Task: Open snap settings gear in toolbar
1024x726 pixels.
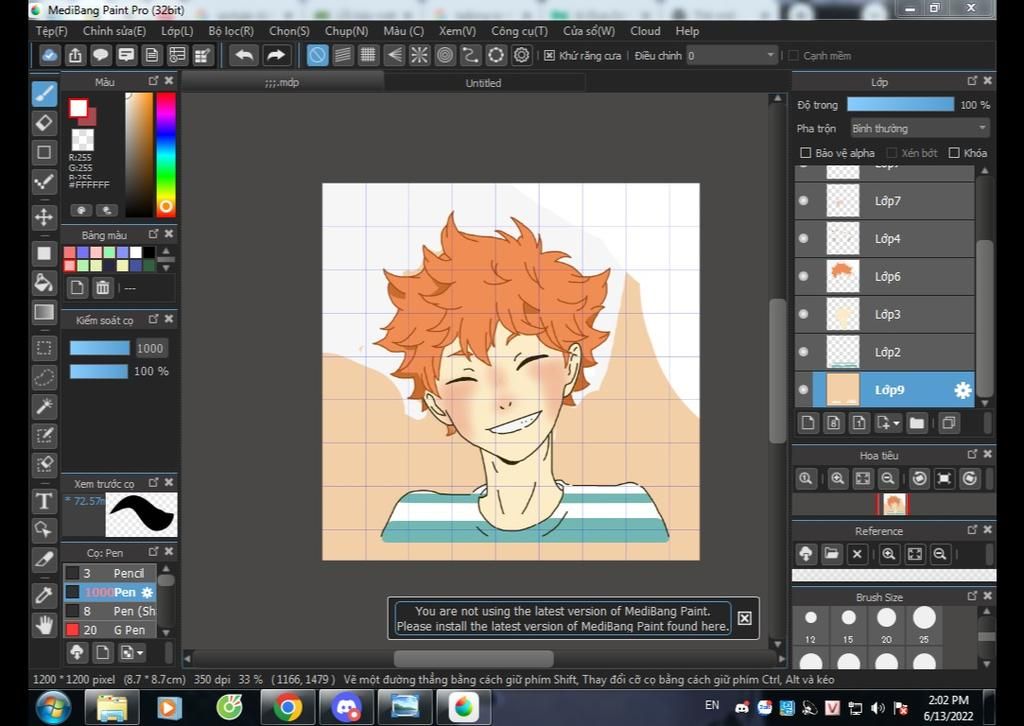Action: [x=521, y=55]
